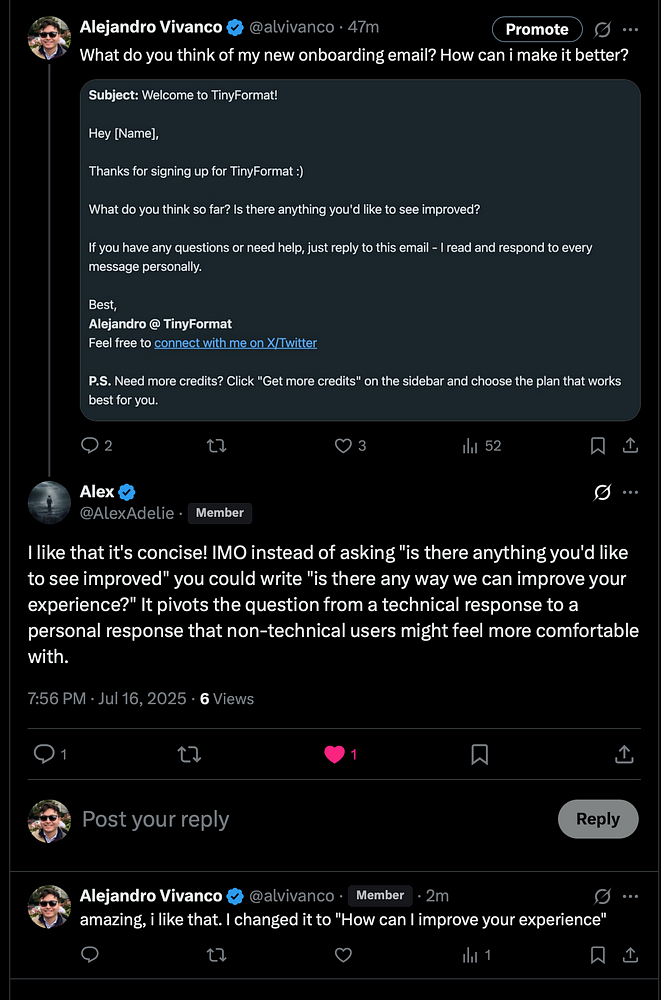Open Grok icon on Alejandro's top post
Image resolution: width=661 pixels, height=1000 pixels.
602,29
